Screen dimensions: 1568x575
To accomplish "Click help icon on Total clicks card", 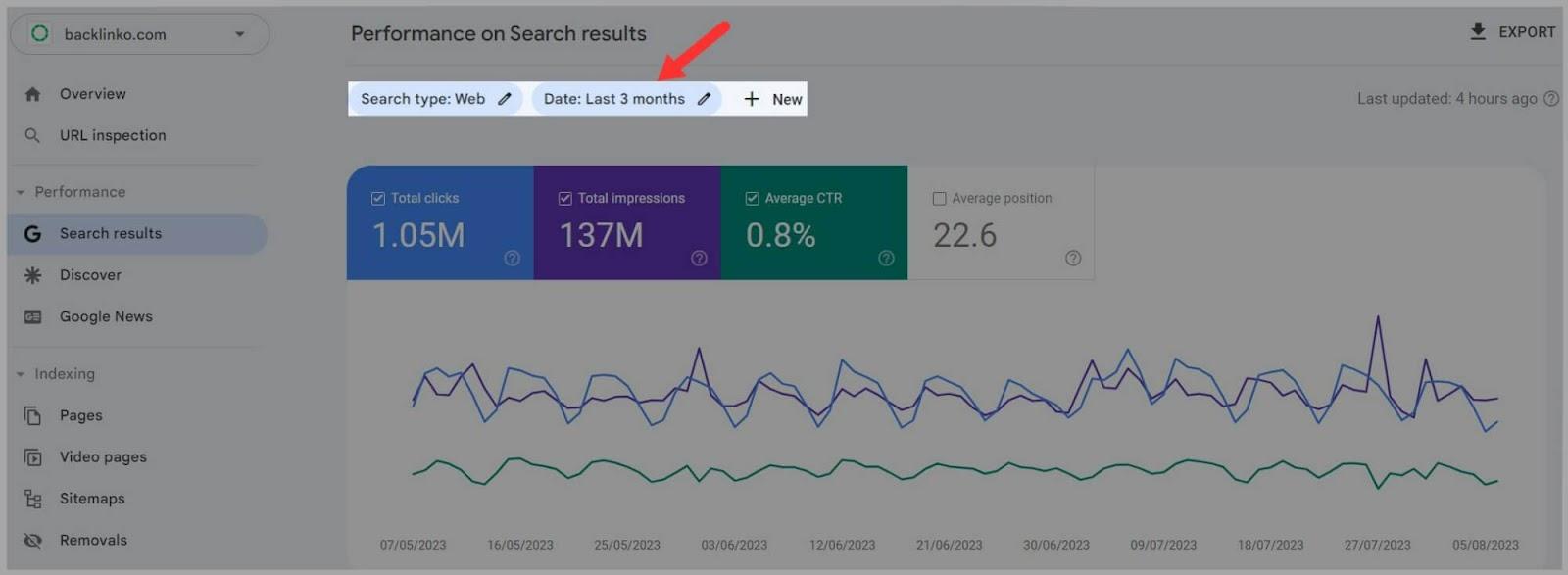I will click(512, 259).
